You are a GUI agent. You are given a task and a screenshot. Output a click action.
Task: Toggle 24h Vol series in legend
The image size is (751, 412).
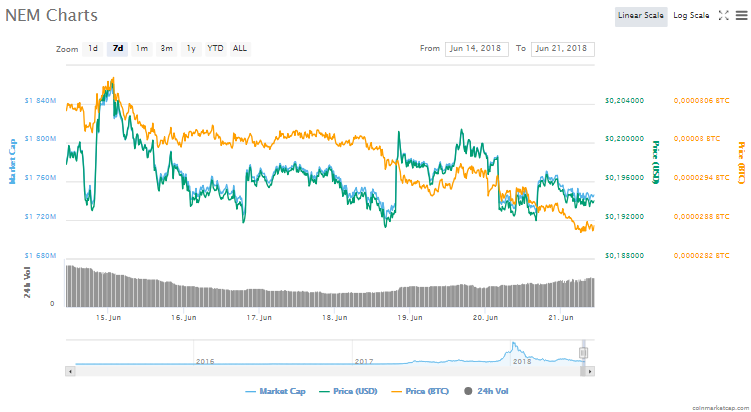point(486,391)
